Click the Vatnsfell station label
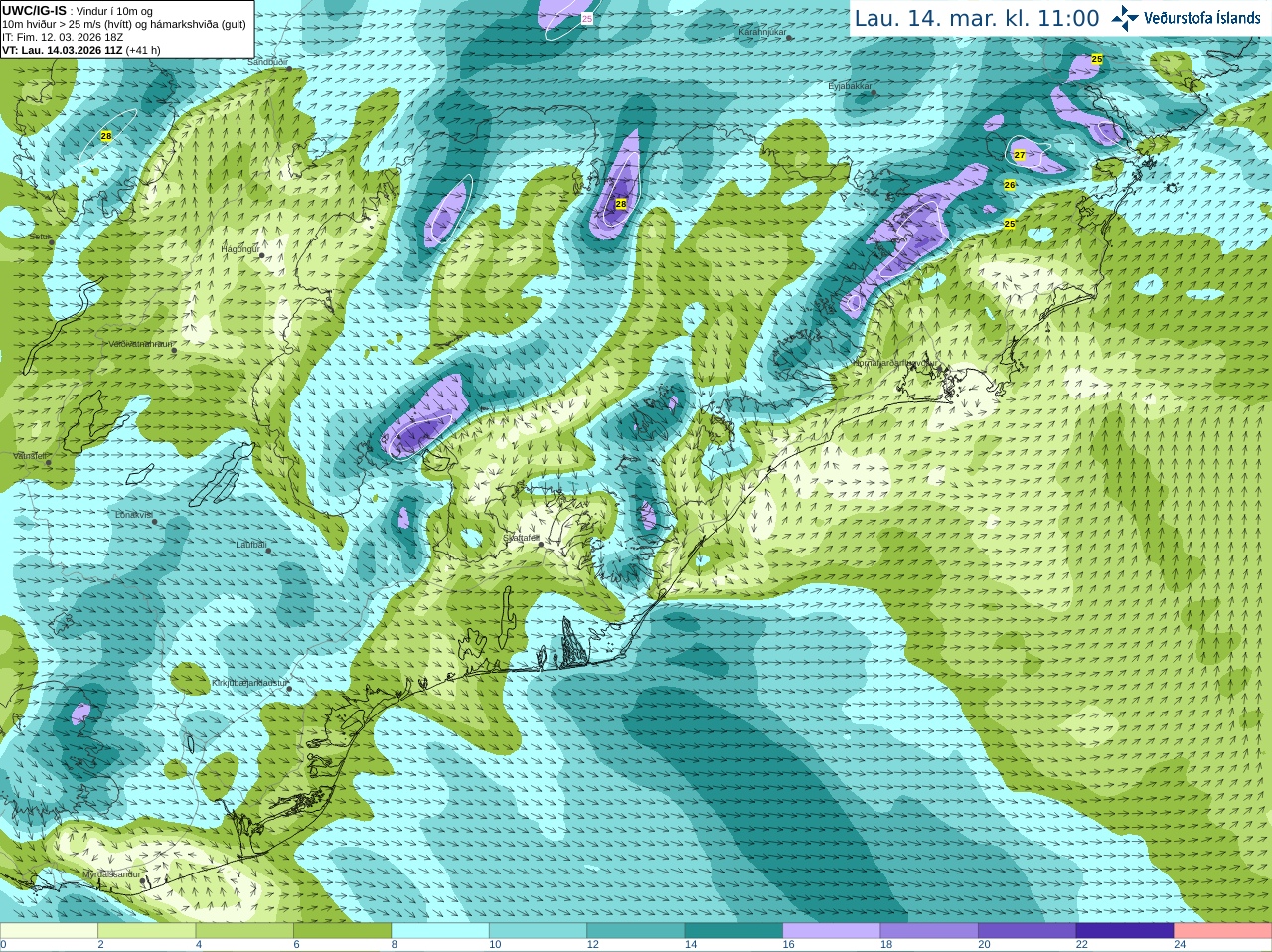Viewport: 1272px width, 952px height. [31, 456]
